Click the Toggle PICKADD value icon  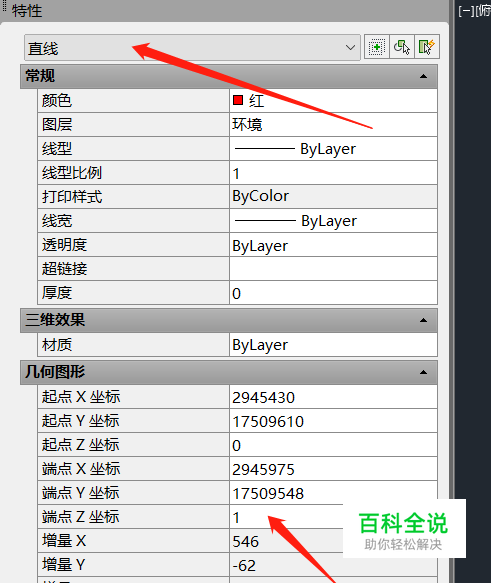[x=377, y=47]
